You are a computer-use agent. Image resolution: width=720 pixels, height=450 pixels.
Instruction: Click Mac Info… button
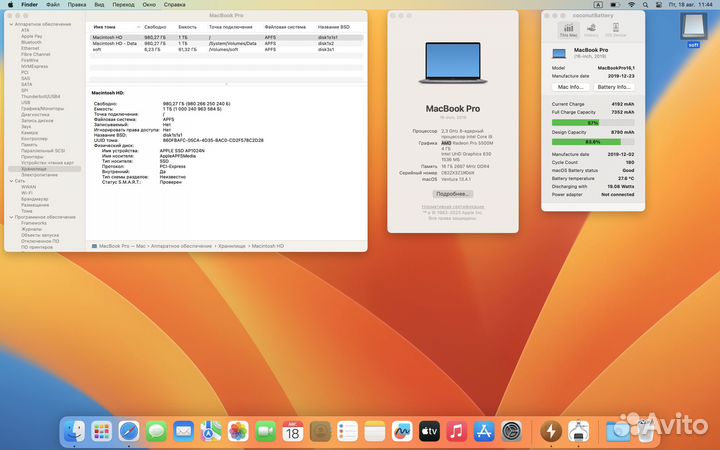[570, 87]
